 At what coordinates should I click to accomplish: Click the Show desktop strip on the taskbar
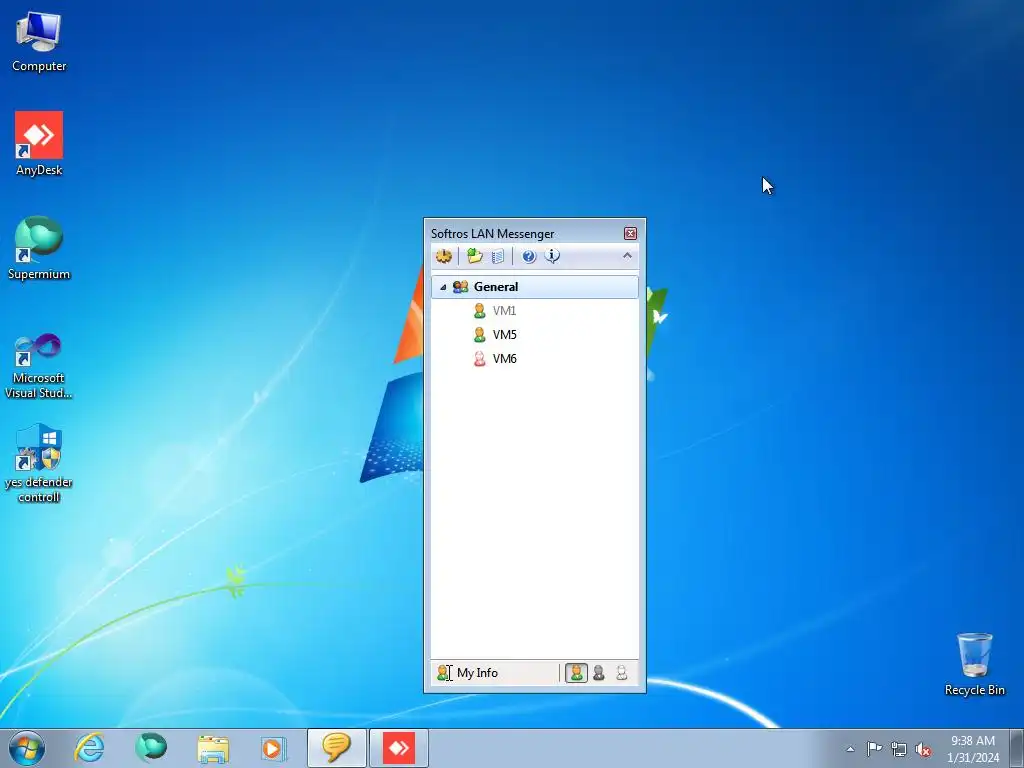point(1017,748)
